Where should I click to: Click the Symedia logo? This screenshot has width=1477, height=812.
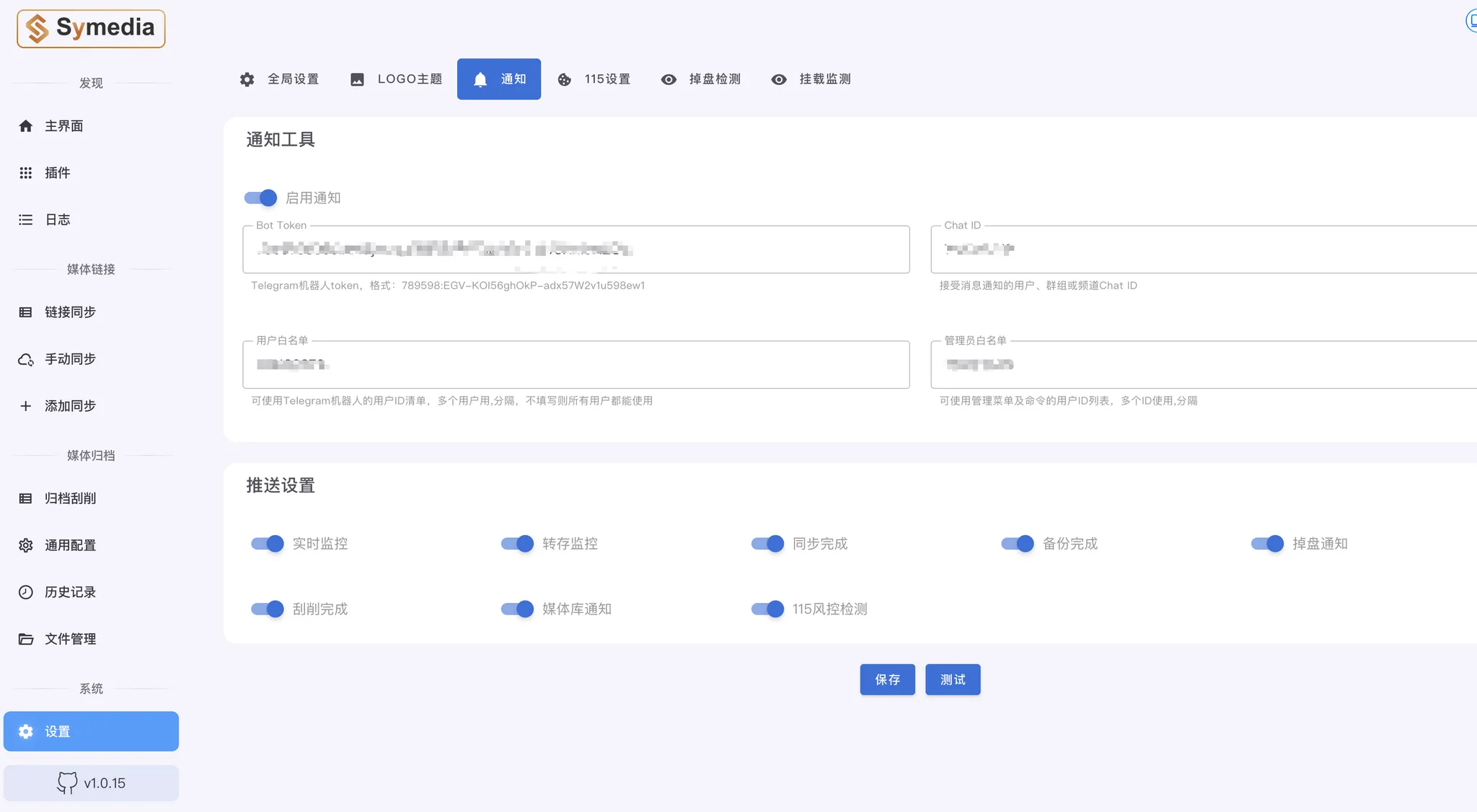91,29
